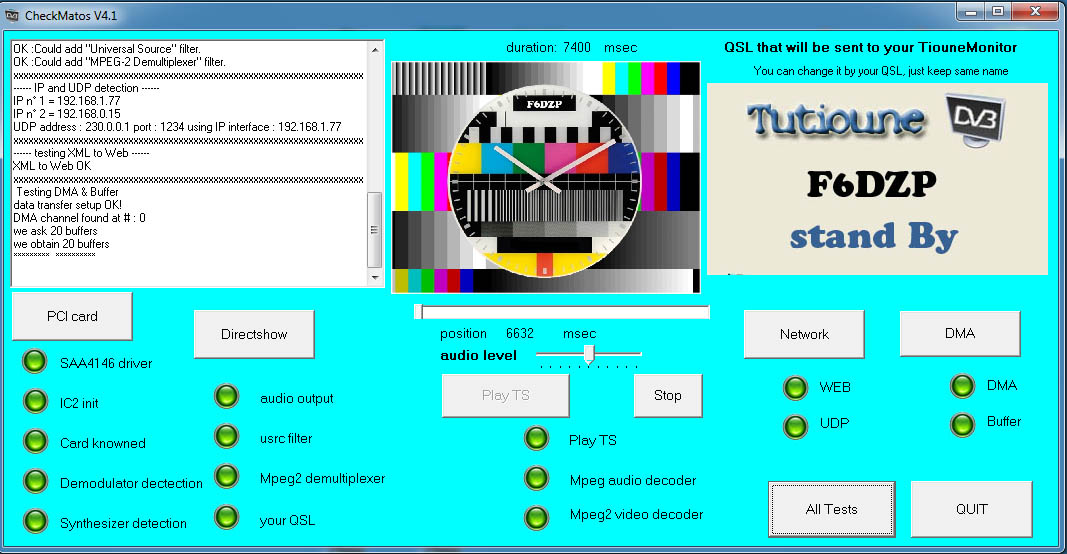Click the WEB green status LED

pyautogui.click(x=795, y=388)
